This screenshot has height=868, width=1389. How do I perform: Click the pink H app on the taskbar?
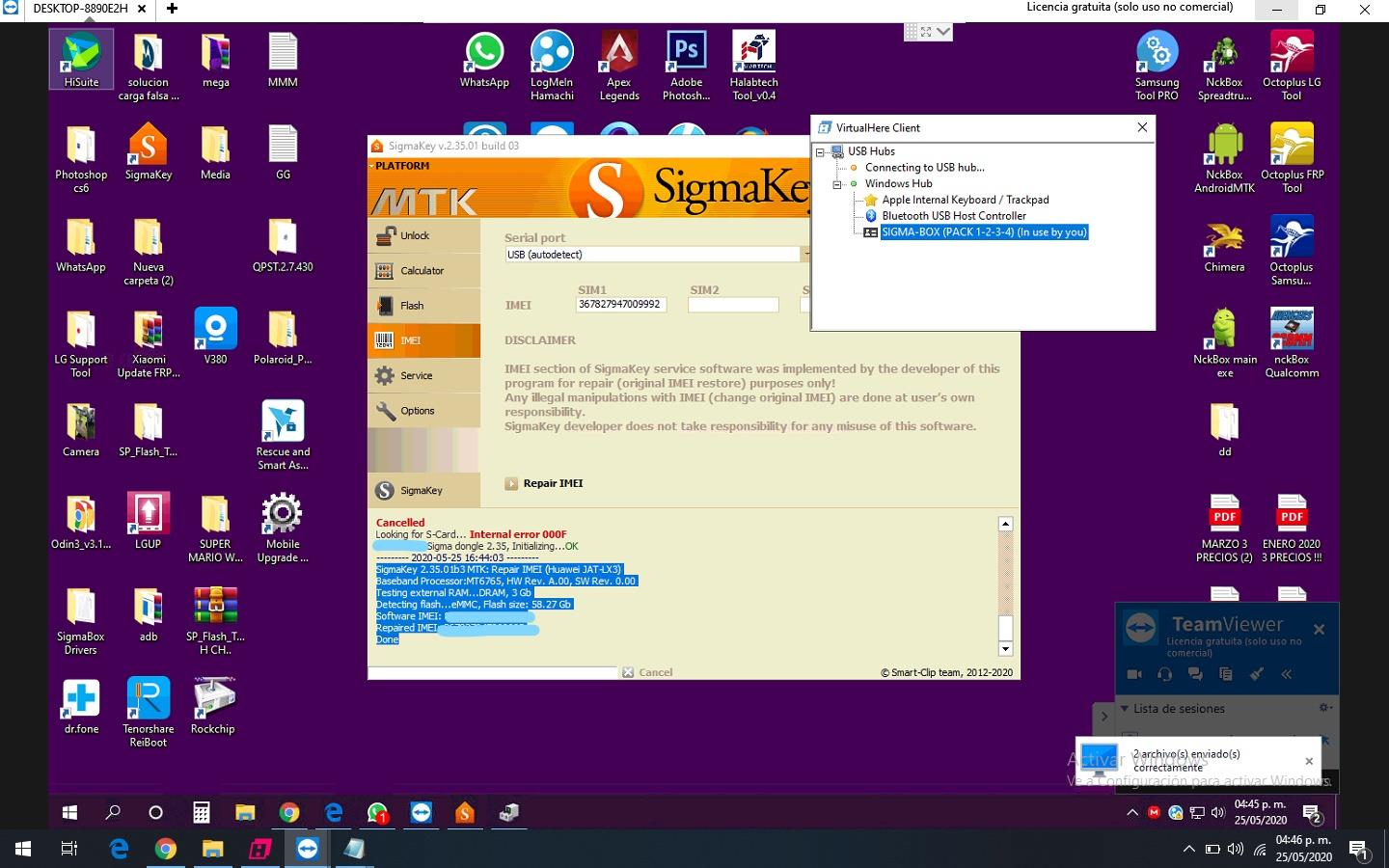(x=259, y=849)
